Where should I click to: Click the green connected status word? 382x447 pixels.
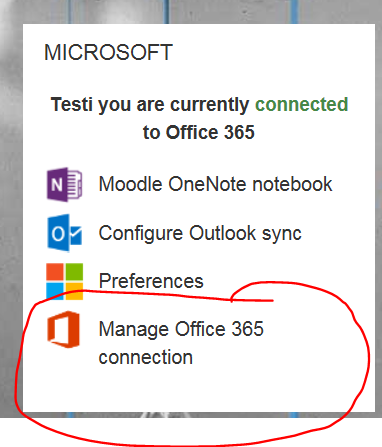click(302, 104)
